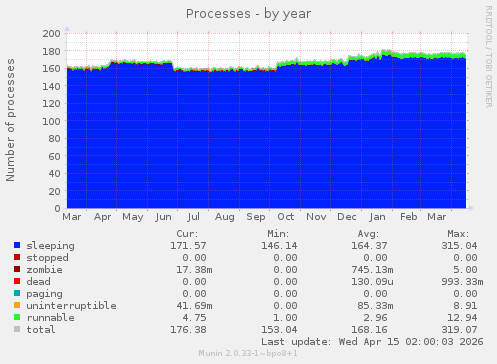
Task: Click the 'Last update' timestamp text
Action: [x=372, y=342]
